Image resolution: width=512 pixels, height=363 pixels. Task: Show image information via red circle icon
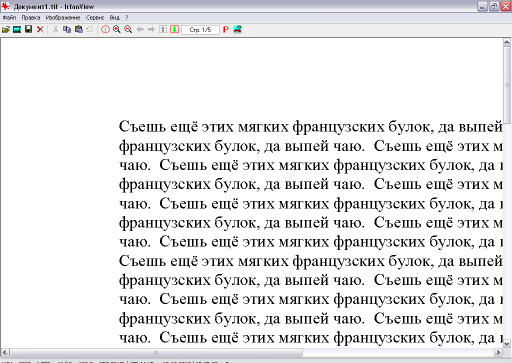tap(105, 30)
